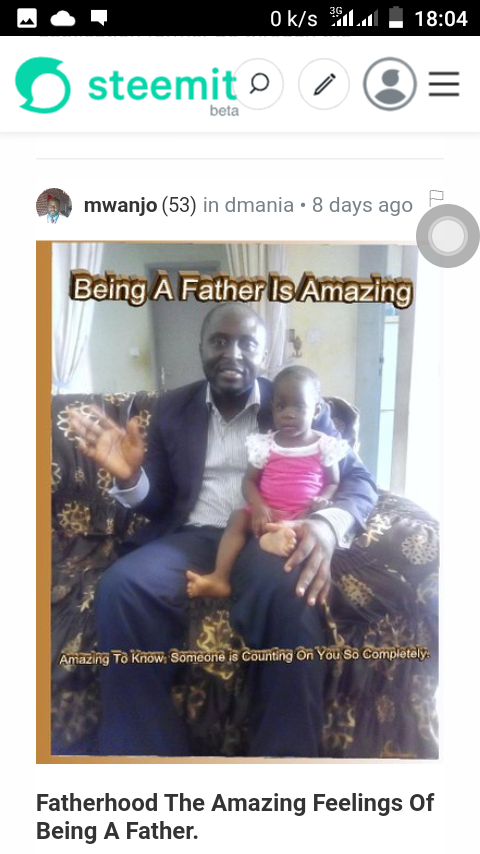The height and width of the screenshot is (854, 480).
Task: Visit the mwanjo username link
Action: [120, 205]
